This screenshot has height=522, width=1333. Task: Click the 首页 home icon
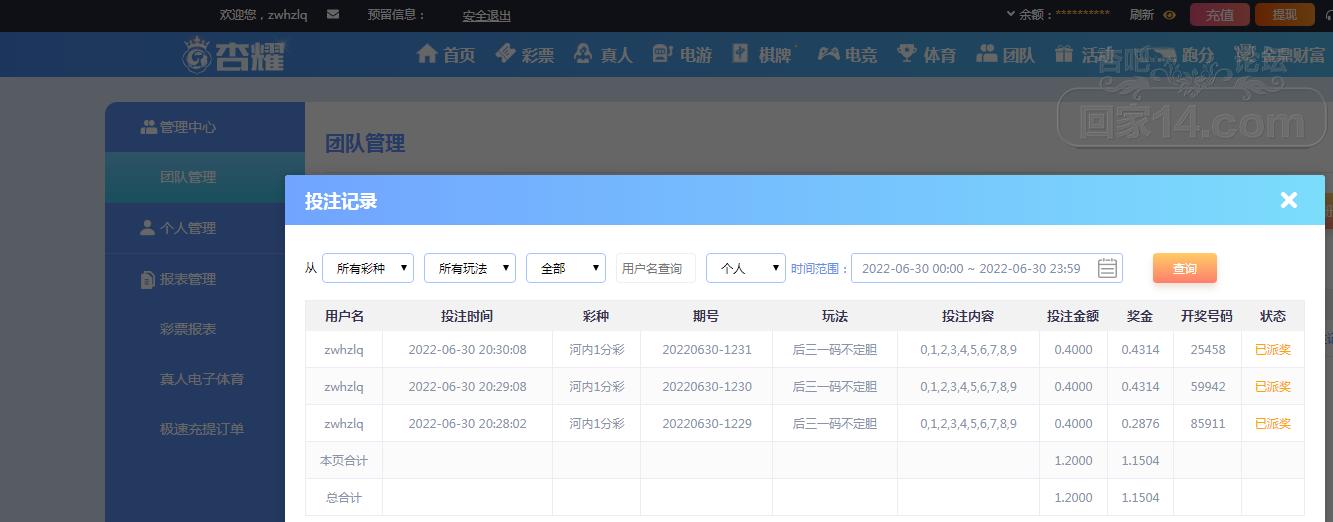pyautogui.click(x=427, y=54)
